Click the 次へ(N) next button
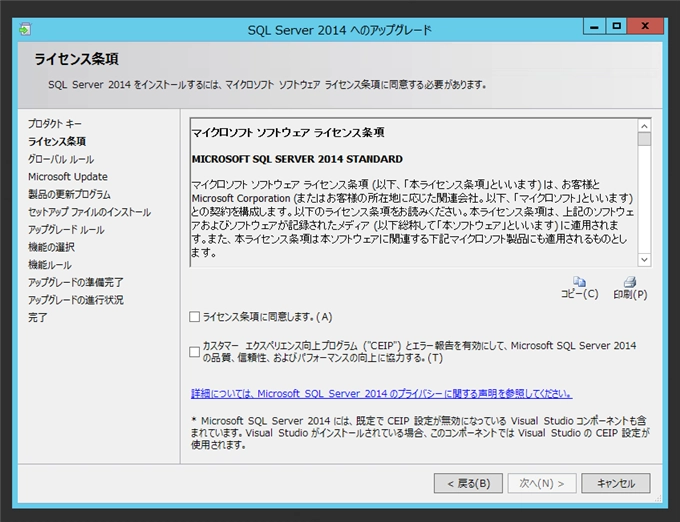This screenshot has width=680, height=522. (542, 483)
